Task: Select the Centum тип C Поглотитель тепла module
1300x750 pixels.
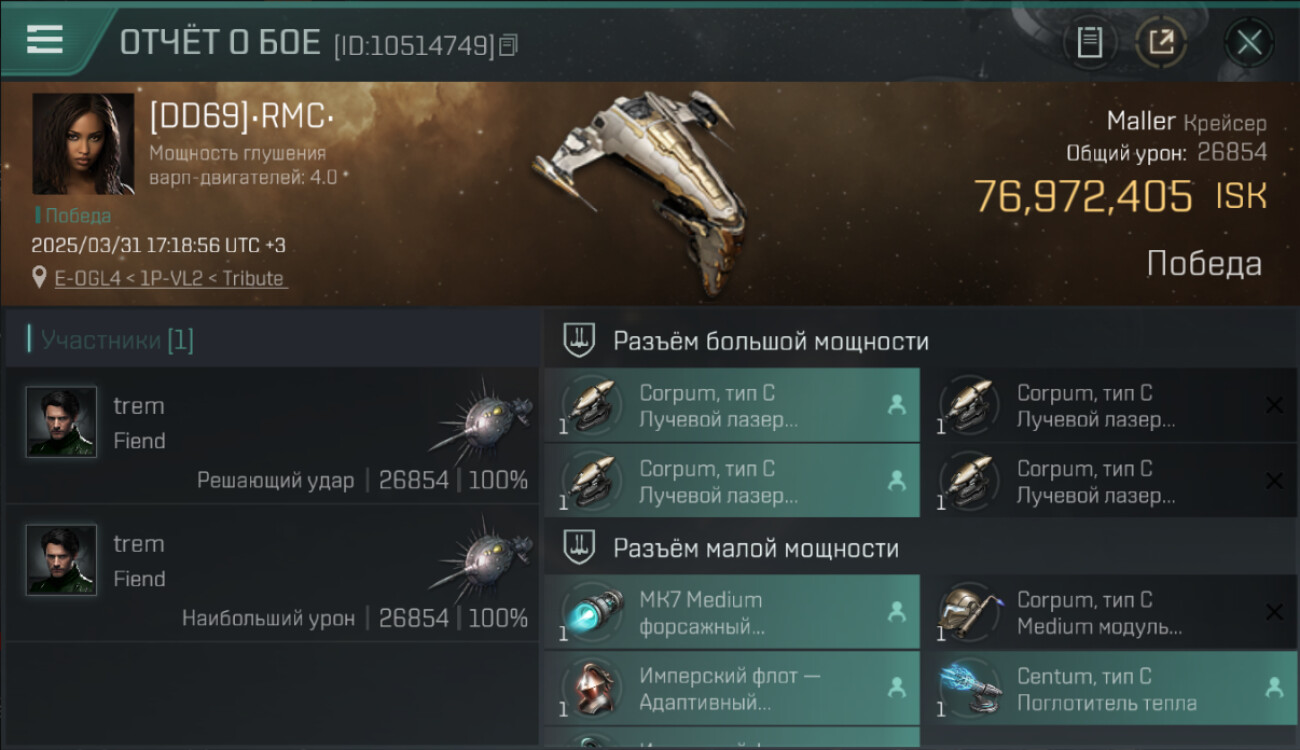Action: click(x=1110, y=689)
